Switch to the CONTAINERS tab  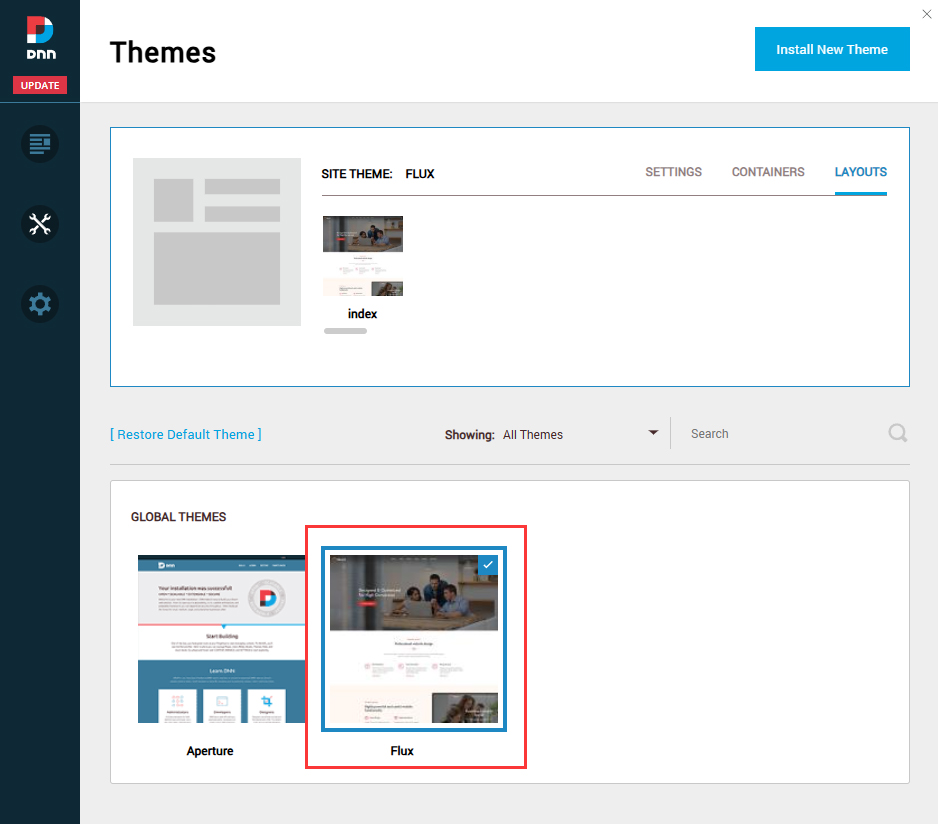(x=768, y=172)
